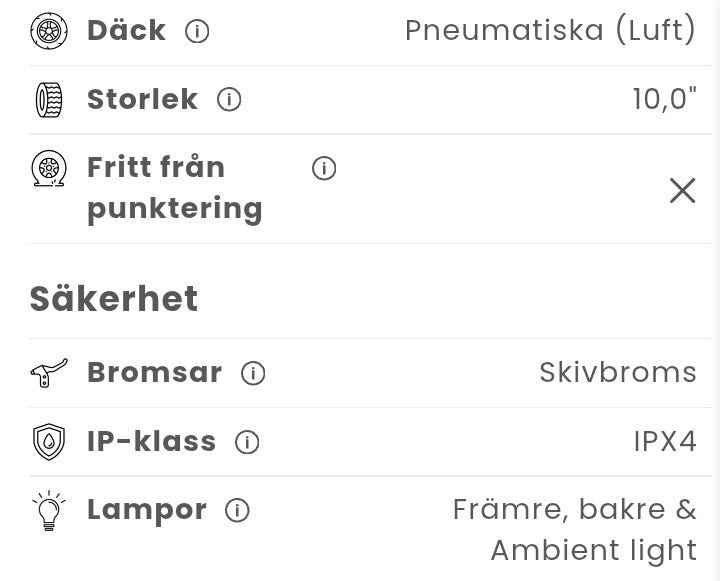The height and width of the screenshot is (581, 720).
Task: Click the puncture-free wheel icon
Action: (48, 168)
